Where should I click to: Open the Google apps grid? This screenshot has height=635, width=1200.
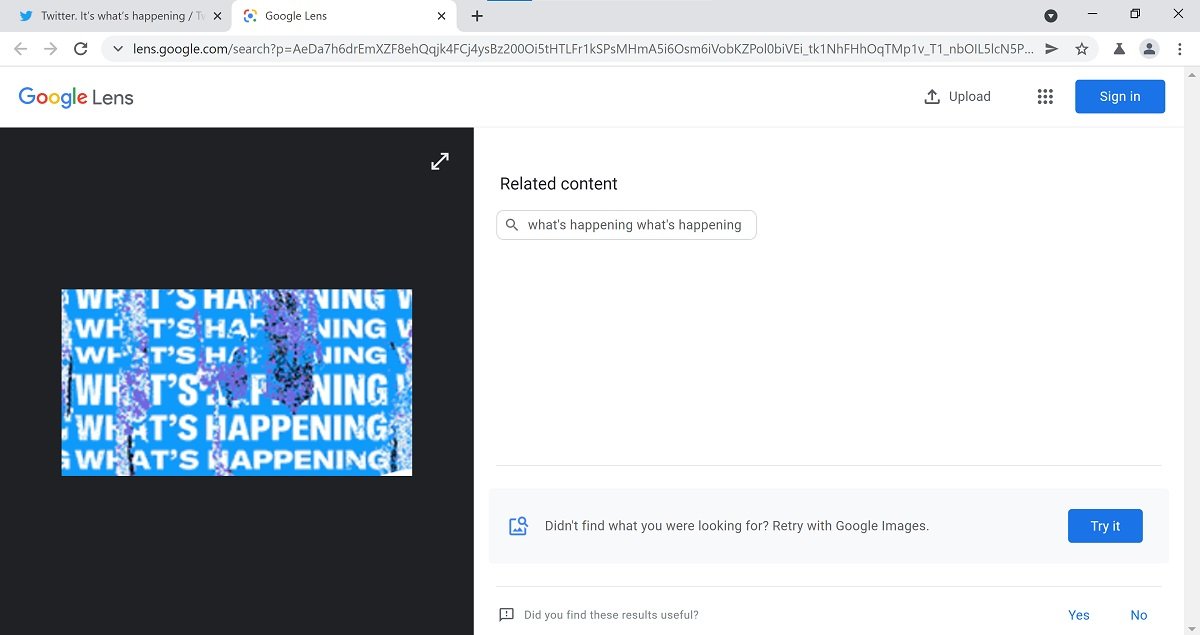click(1045, 97)
